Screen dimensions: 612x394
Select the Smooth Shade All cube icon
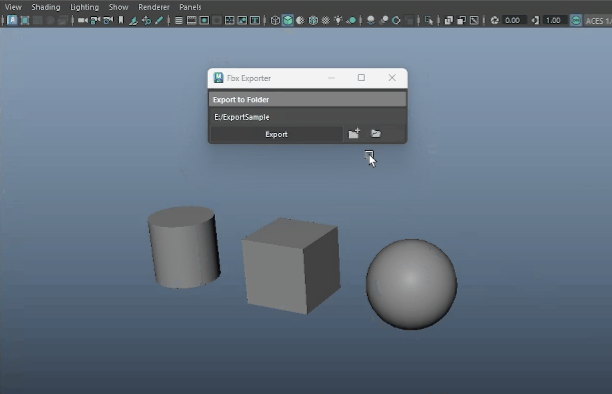pyautogui.click(x=288, y=20)
